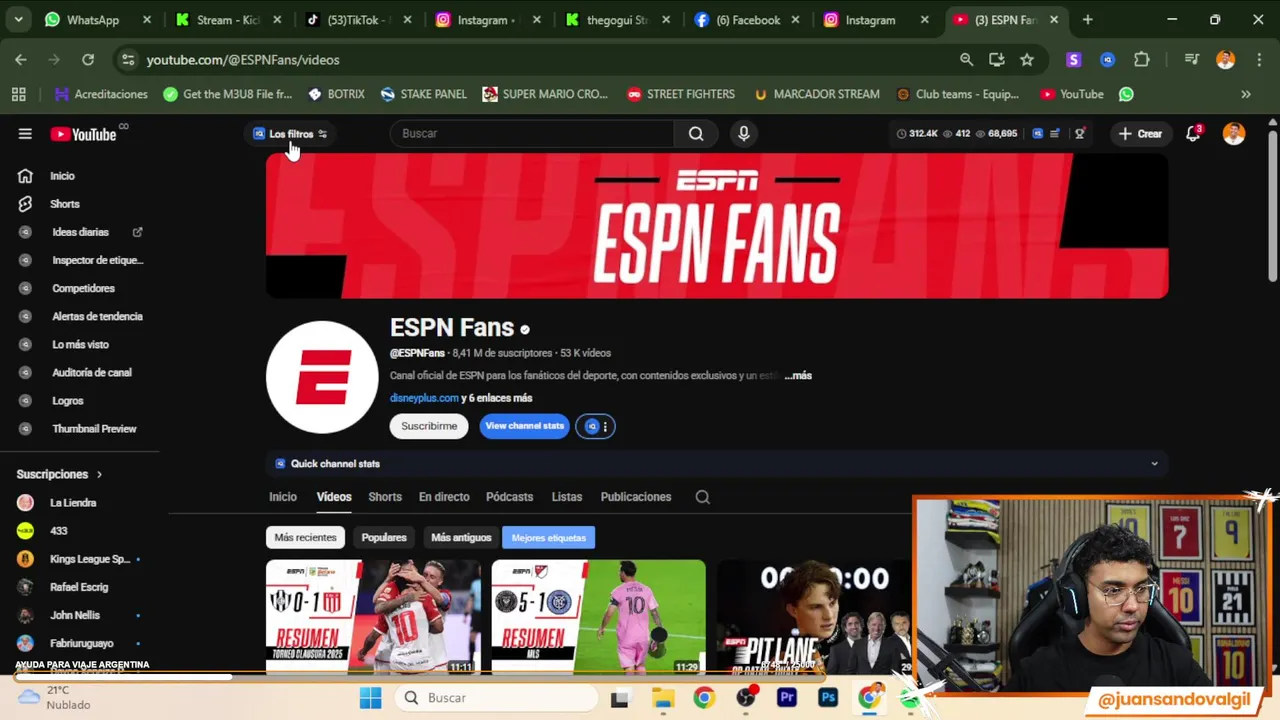Click the install app icon in the address bar

tap(997, 60)
